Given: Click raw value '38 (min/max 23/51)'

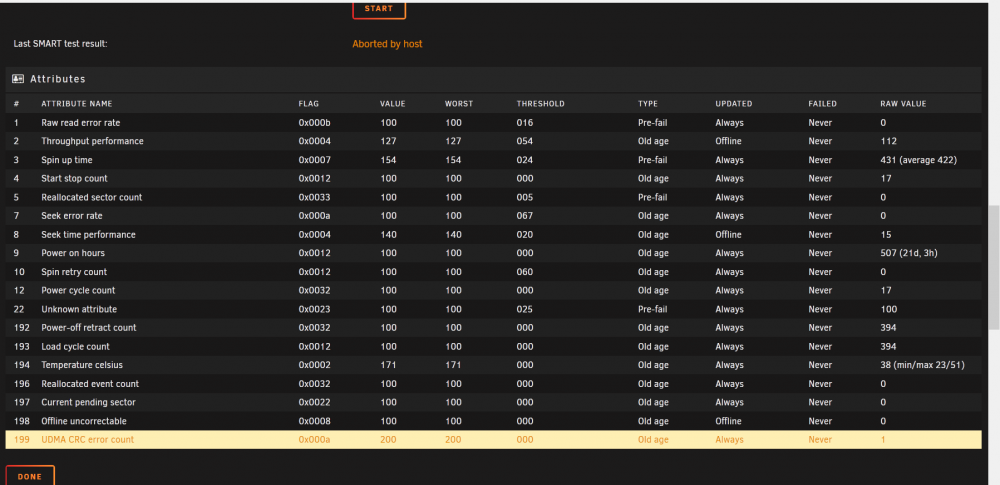Looking at the screenshot, I should (x=922, y=365).
